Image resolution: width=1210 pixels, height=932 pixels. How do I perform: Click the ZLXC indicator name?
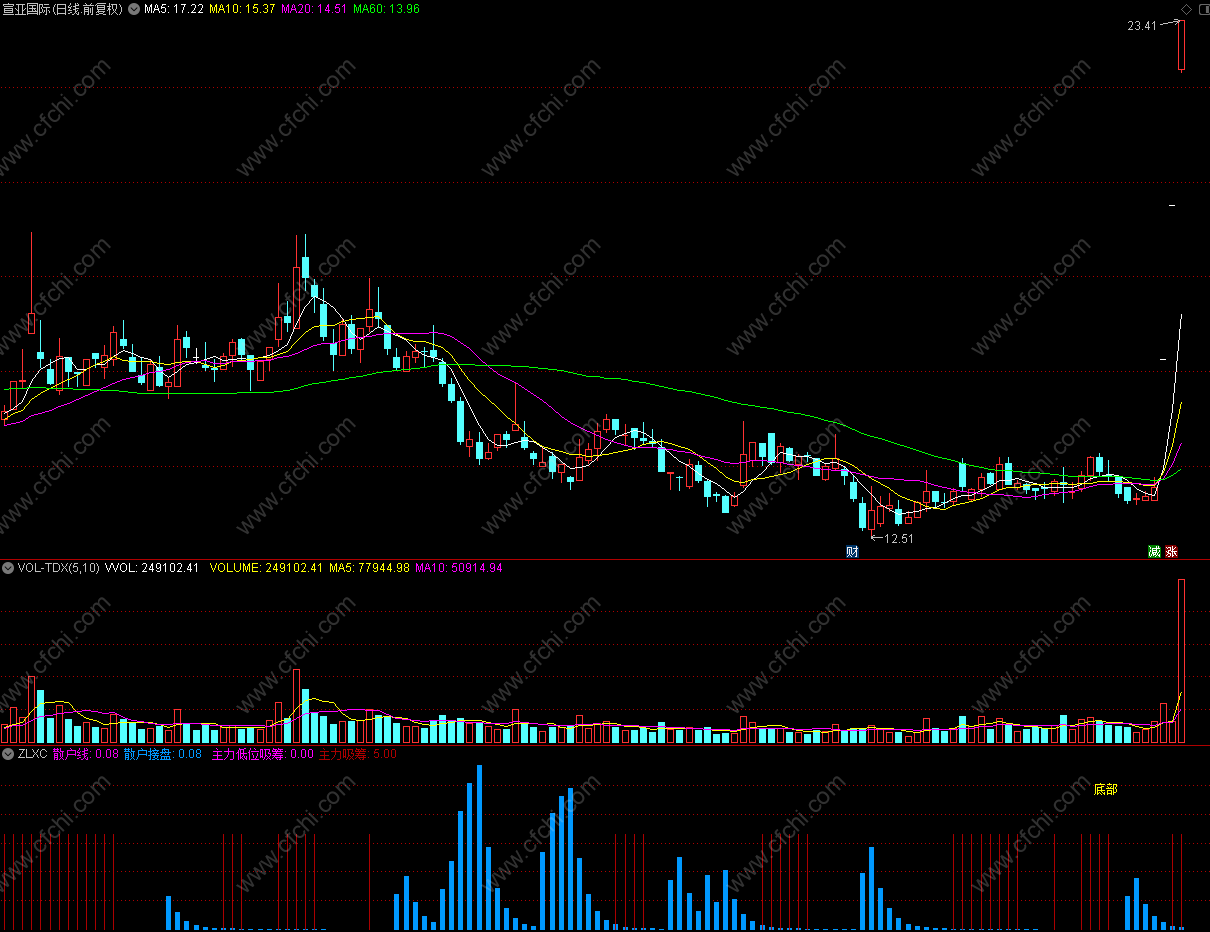[33, 754]
